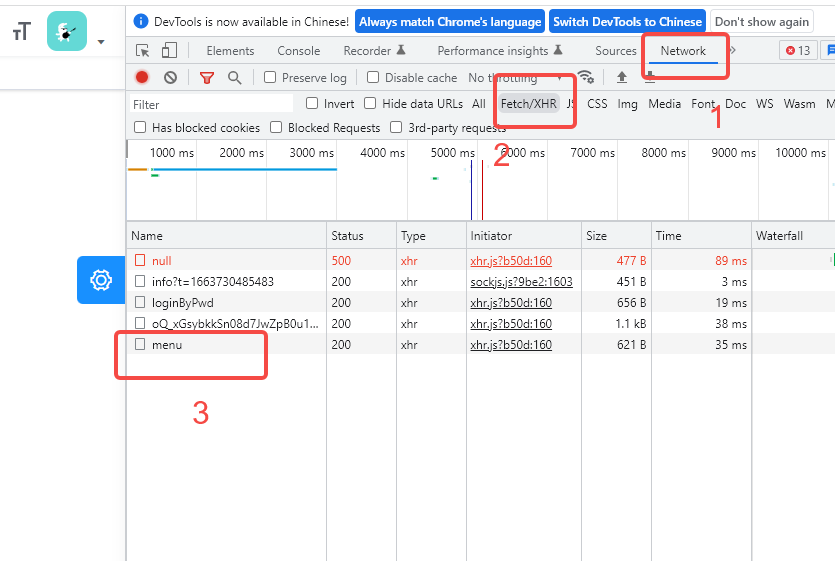The image size is (835, 561).
Task: Select the menu request row
Action: coord(480,345)
